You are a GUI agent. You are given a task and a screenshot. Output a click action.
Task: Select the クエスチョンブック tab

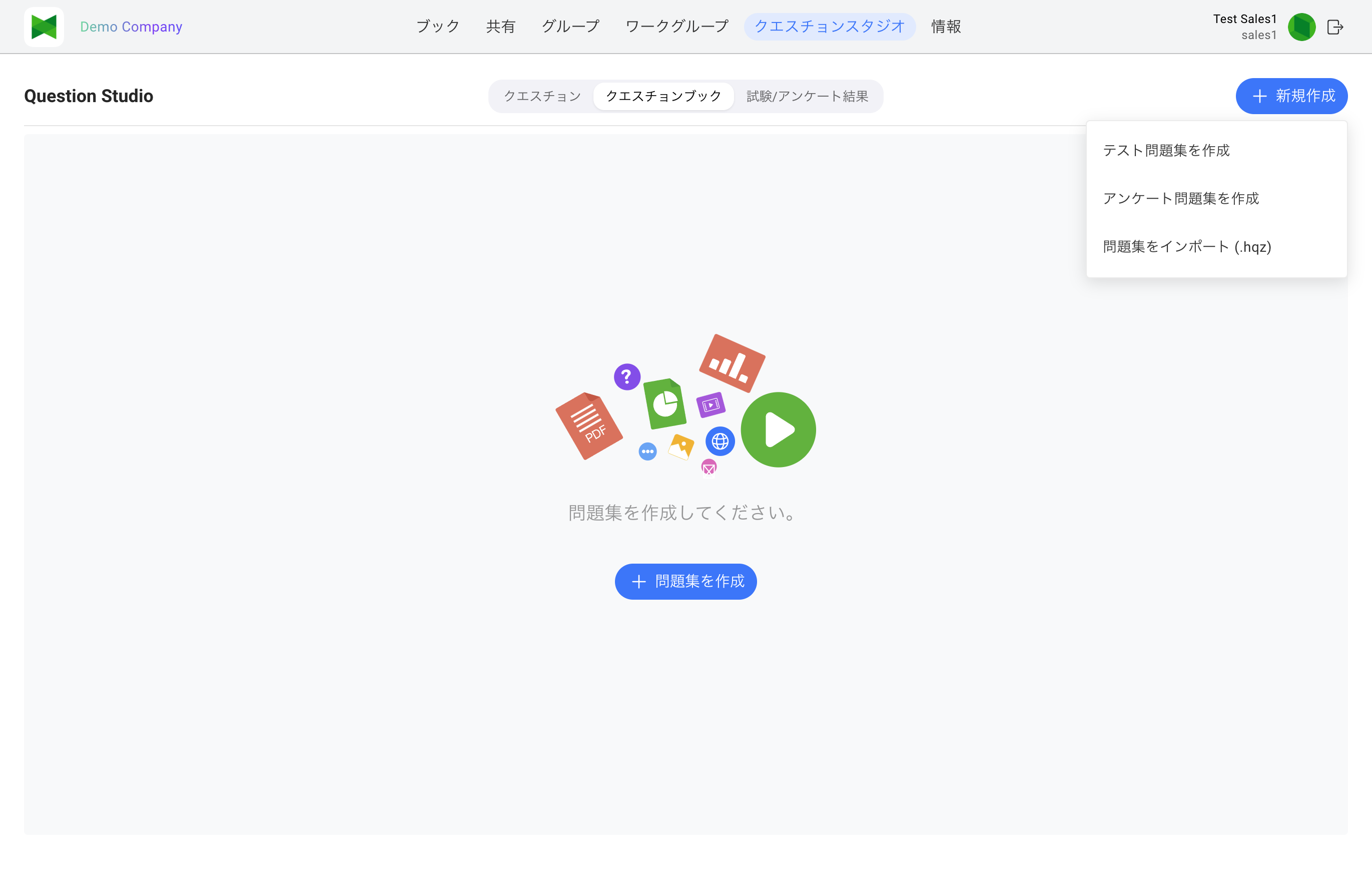[x=663, y=97]
